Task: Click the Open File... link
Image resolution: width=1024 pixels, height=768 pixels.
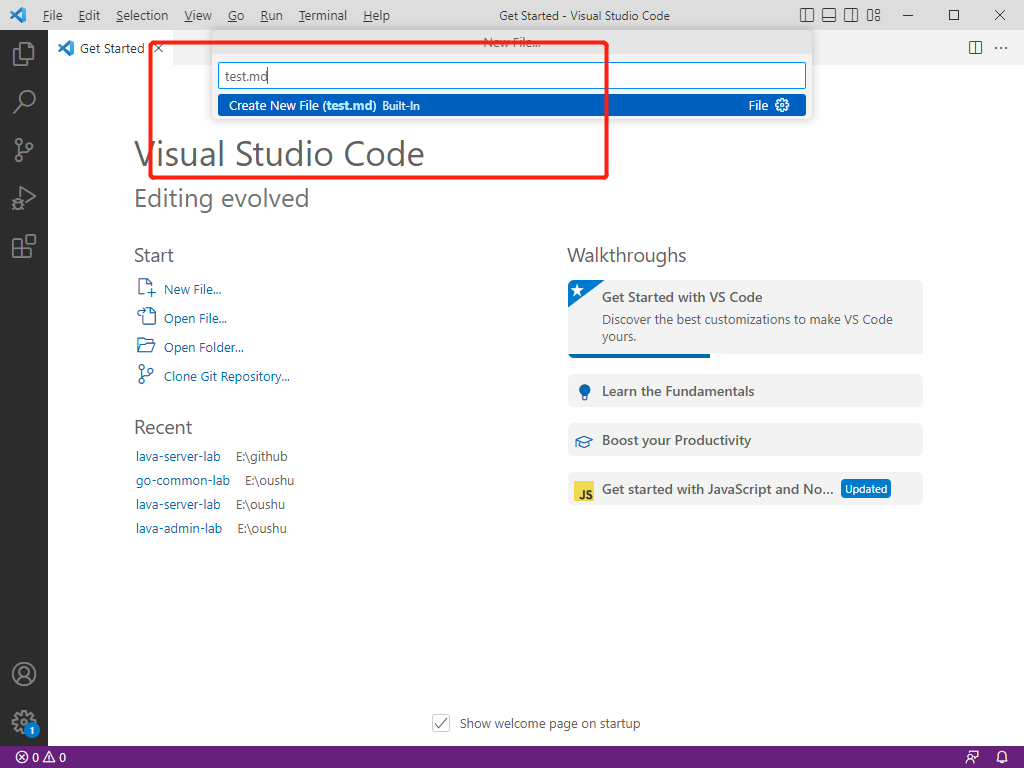Action: [195, 318]
